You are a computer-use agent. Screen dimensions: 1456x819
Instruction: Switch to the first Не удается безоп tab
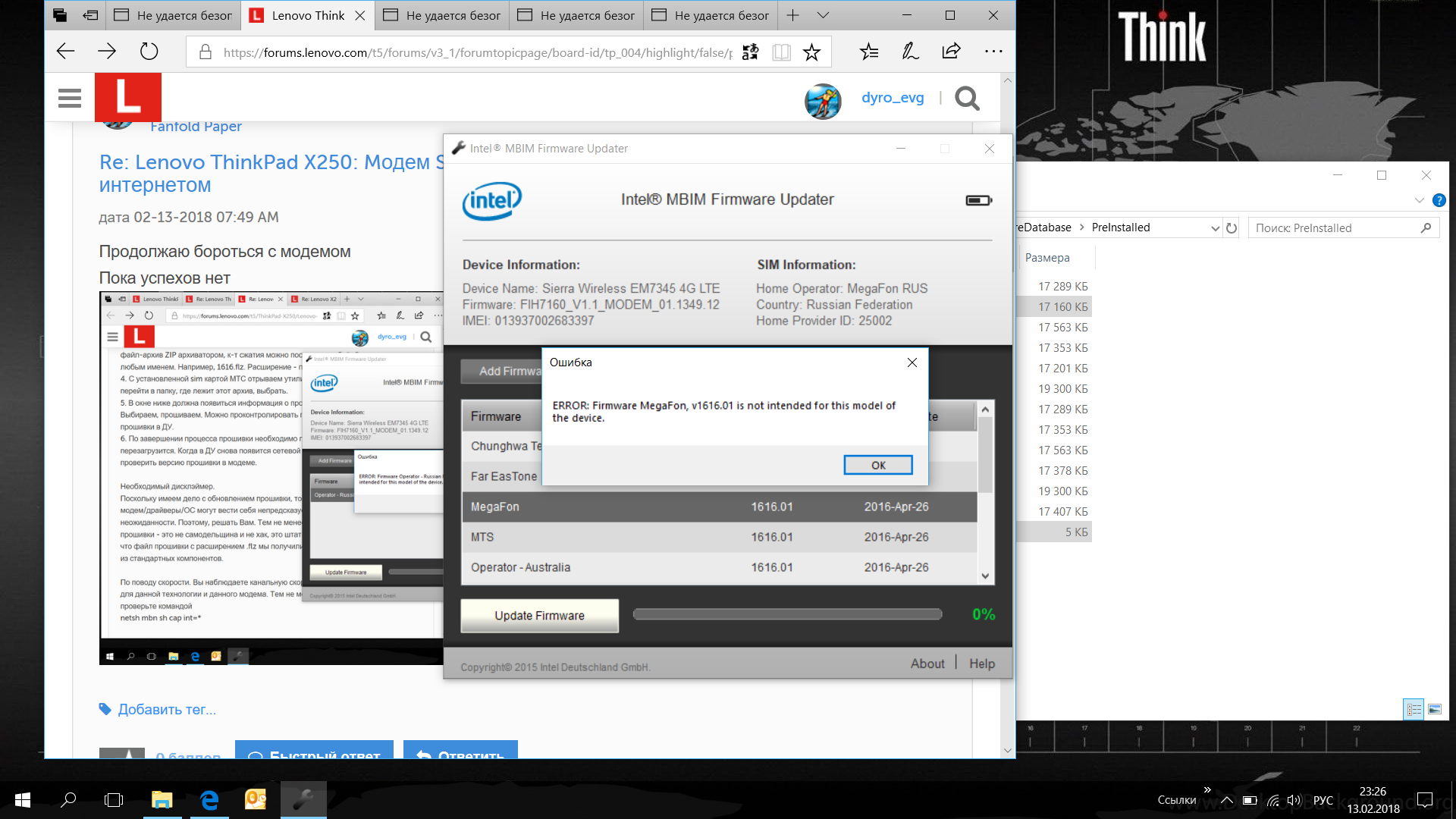click(174, 15)
